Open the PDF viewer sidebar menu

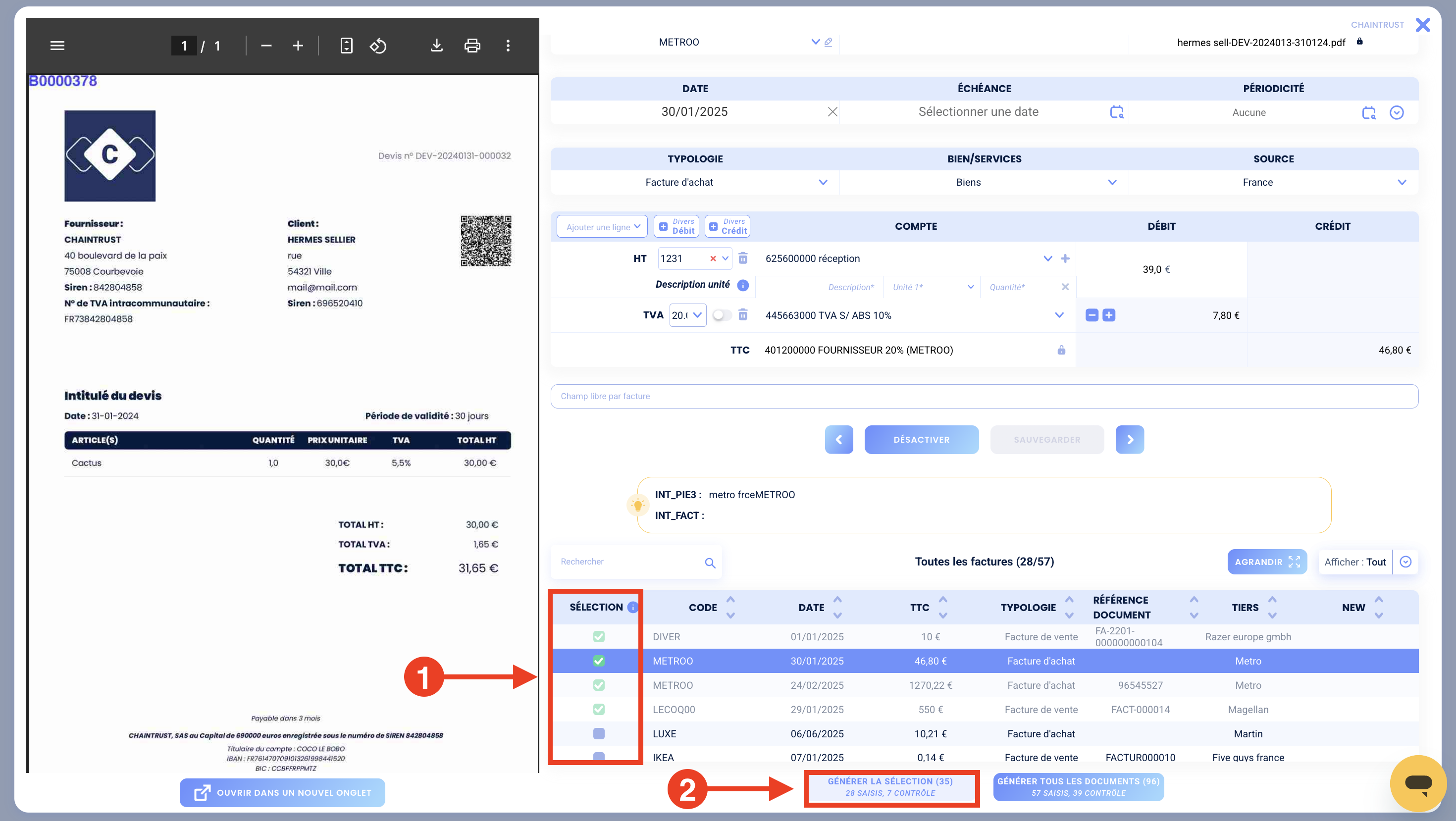57,46
